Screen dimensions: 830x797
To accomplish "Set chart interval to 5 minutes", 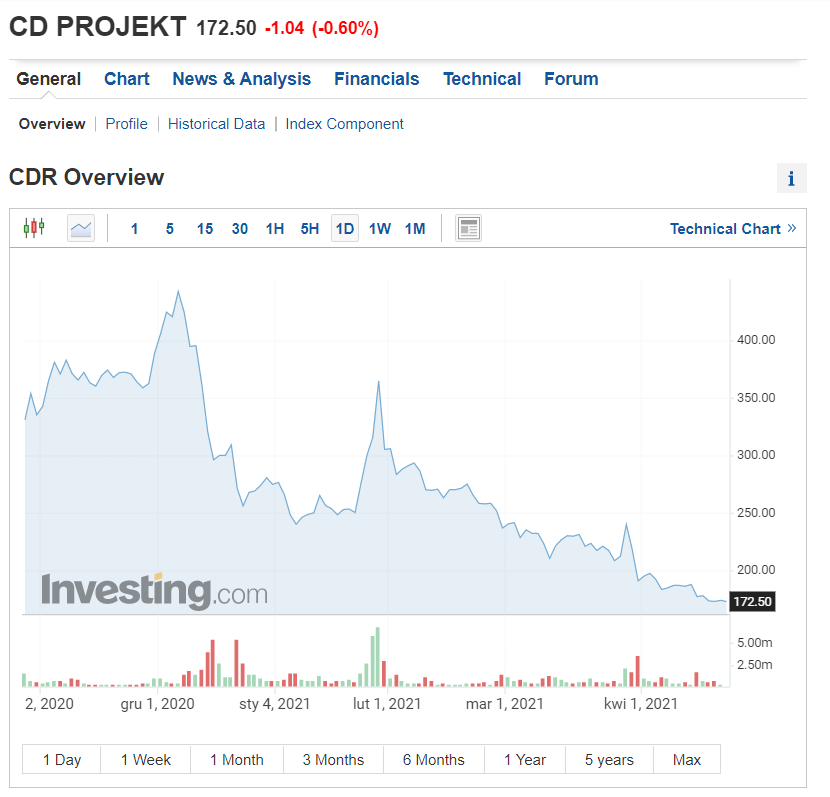I will click(169, 229).
